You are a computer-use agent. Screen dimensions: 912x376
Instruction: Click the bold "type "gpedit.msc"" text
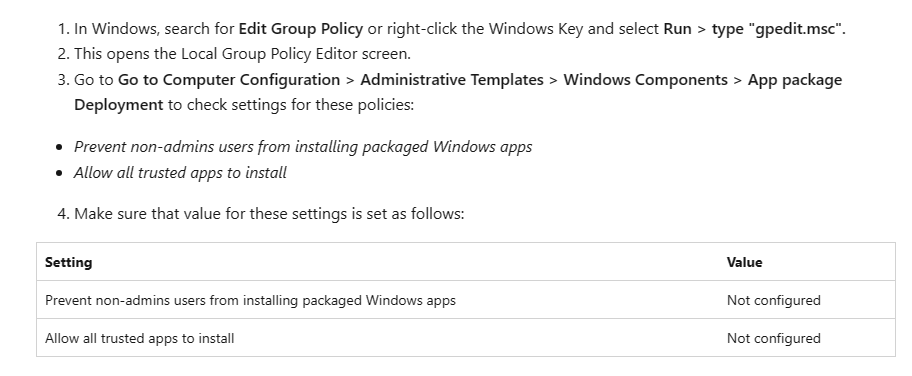tap(778, 29)
